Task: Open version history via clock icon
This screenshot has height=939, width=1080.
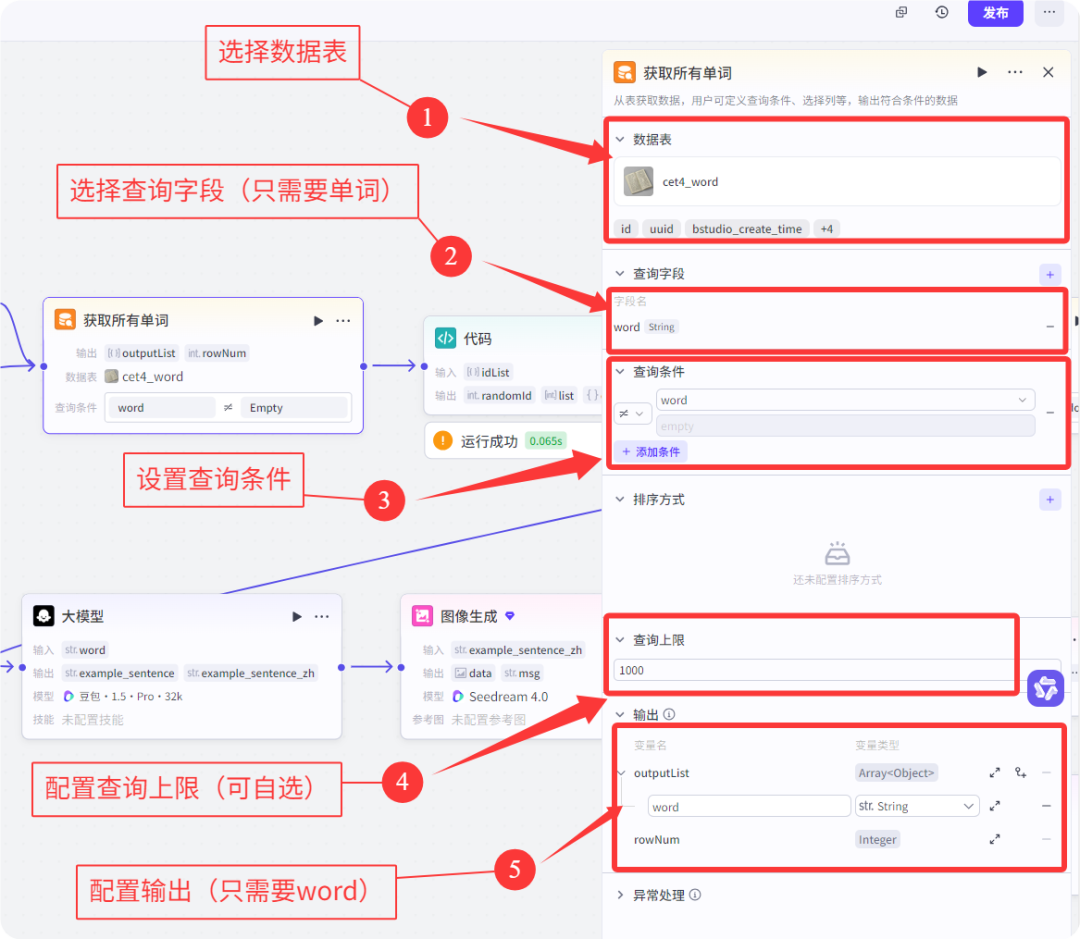Action: [x=941, y=12]
